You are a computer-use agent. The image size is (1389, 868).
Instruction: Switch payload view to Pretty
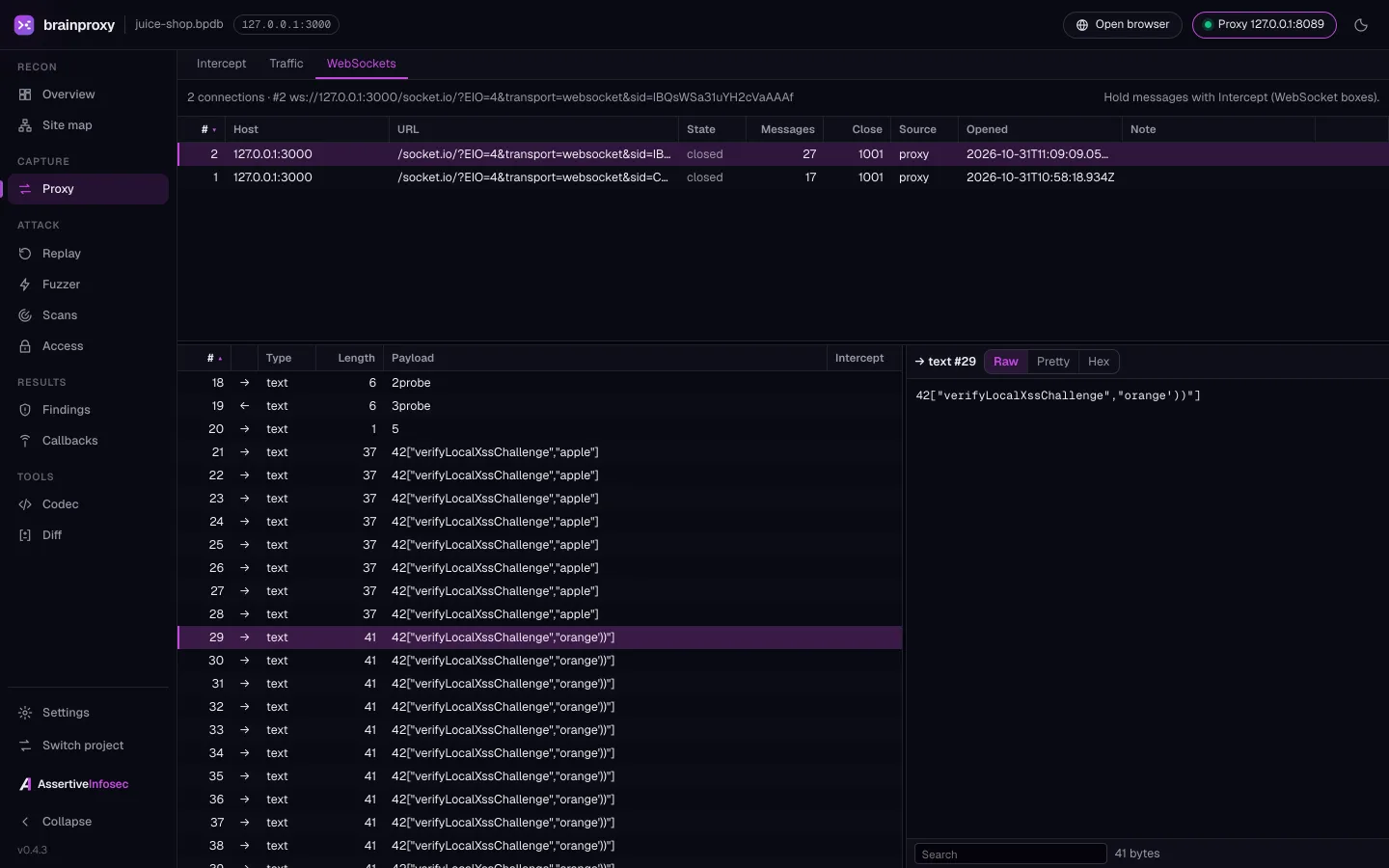click(x=1052, y=362)
